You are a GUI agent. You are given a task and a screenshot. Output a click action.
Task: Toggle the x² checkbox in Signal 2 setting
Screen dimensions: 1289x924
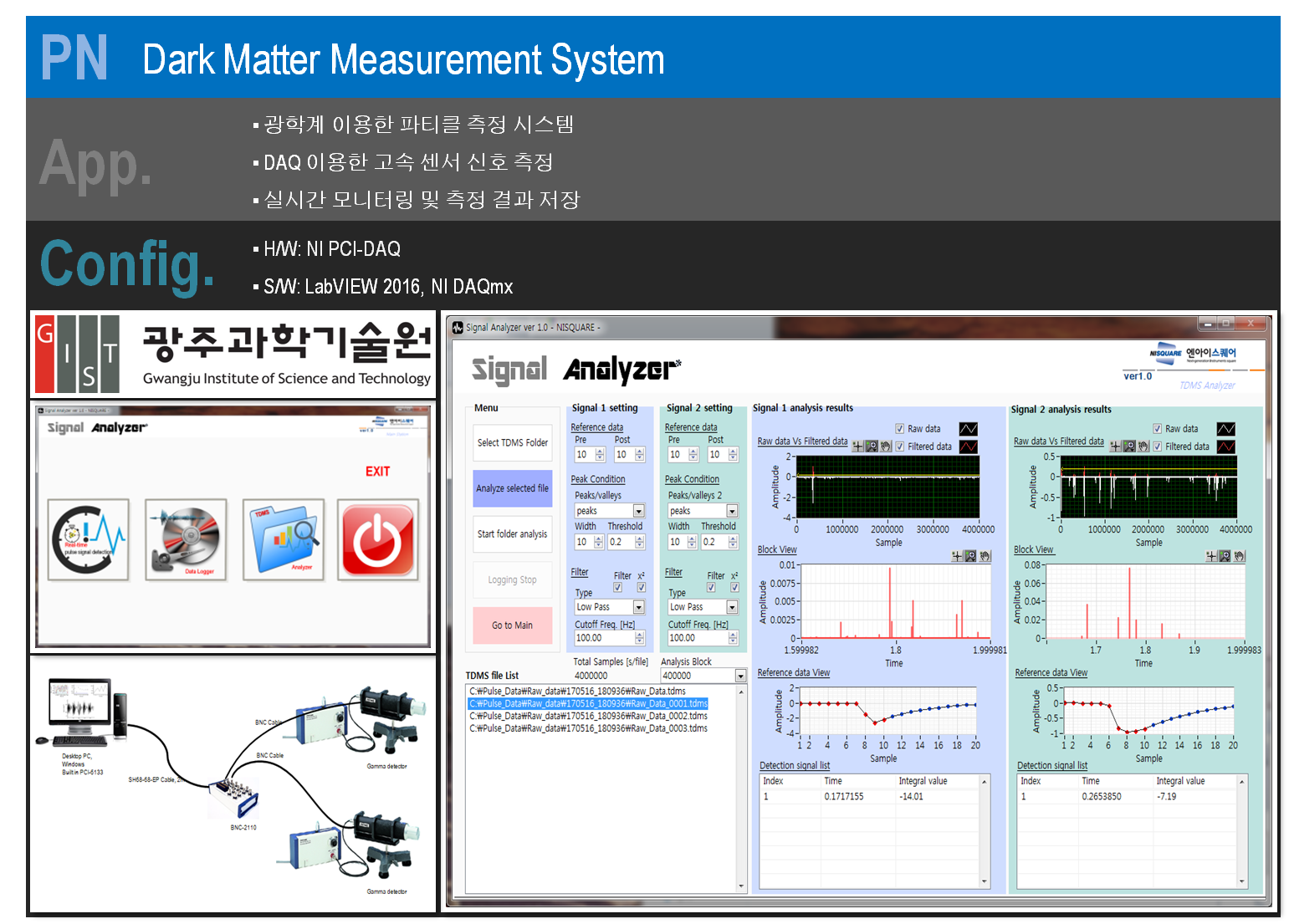735,588
